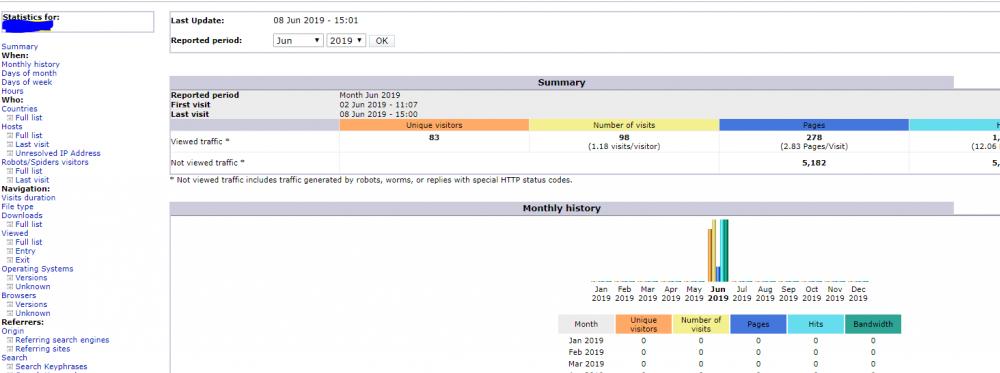The width and height of the screenshot is (1000, 373).
Task: Open the Viewed link
Action: click(15, 233)
